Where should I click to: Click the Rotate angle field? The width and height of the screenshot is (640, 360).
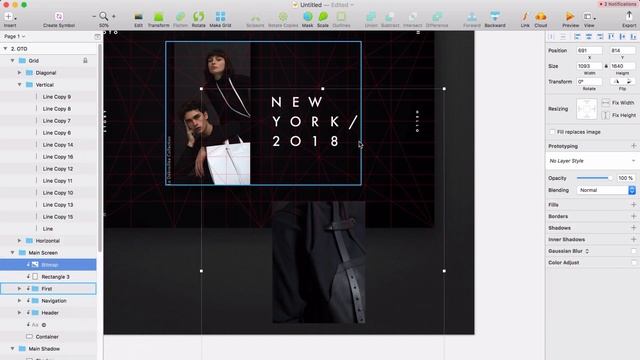pos(589,82)
